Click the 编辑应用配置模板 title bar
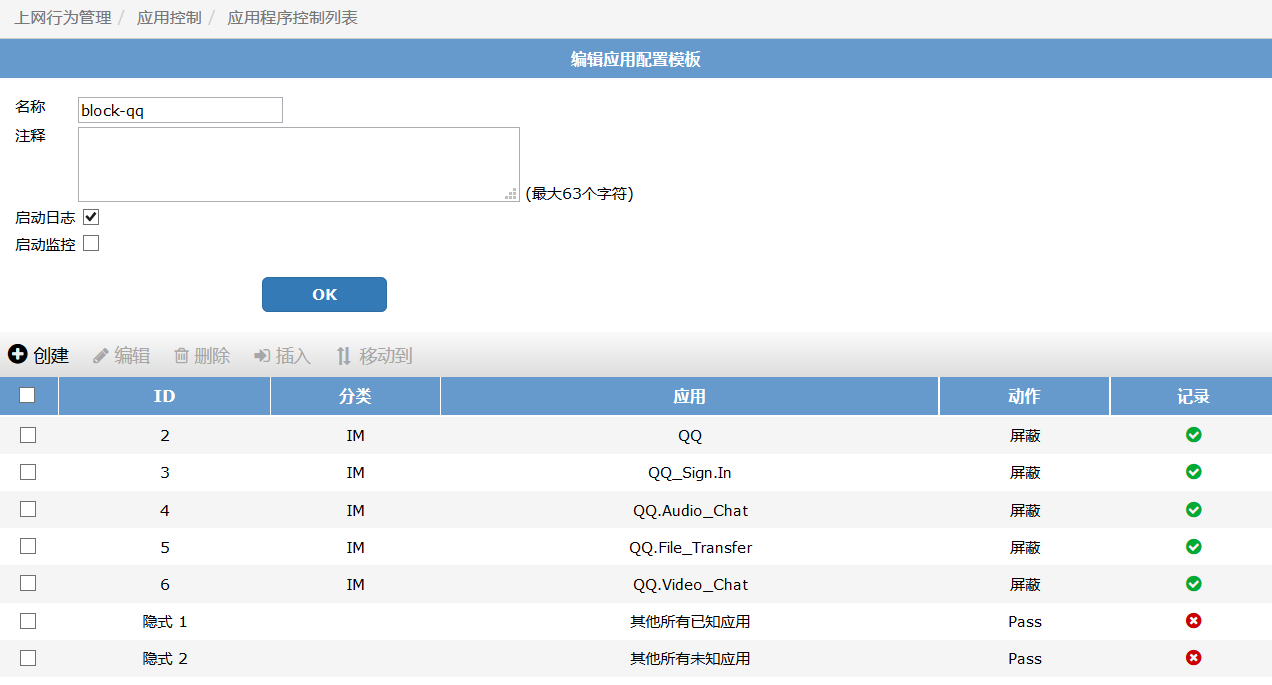Screen dimensions: 1272x685 [636, 59]
